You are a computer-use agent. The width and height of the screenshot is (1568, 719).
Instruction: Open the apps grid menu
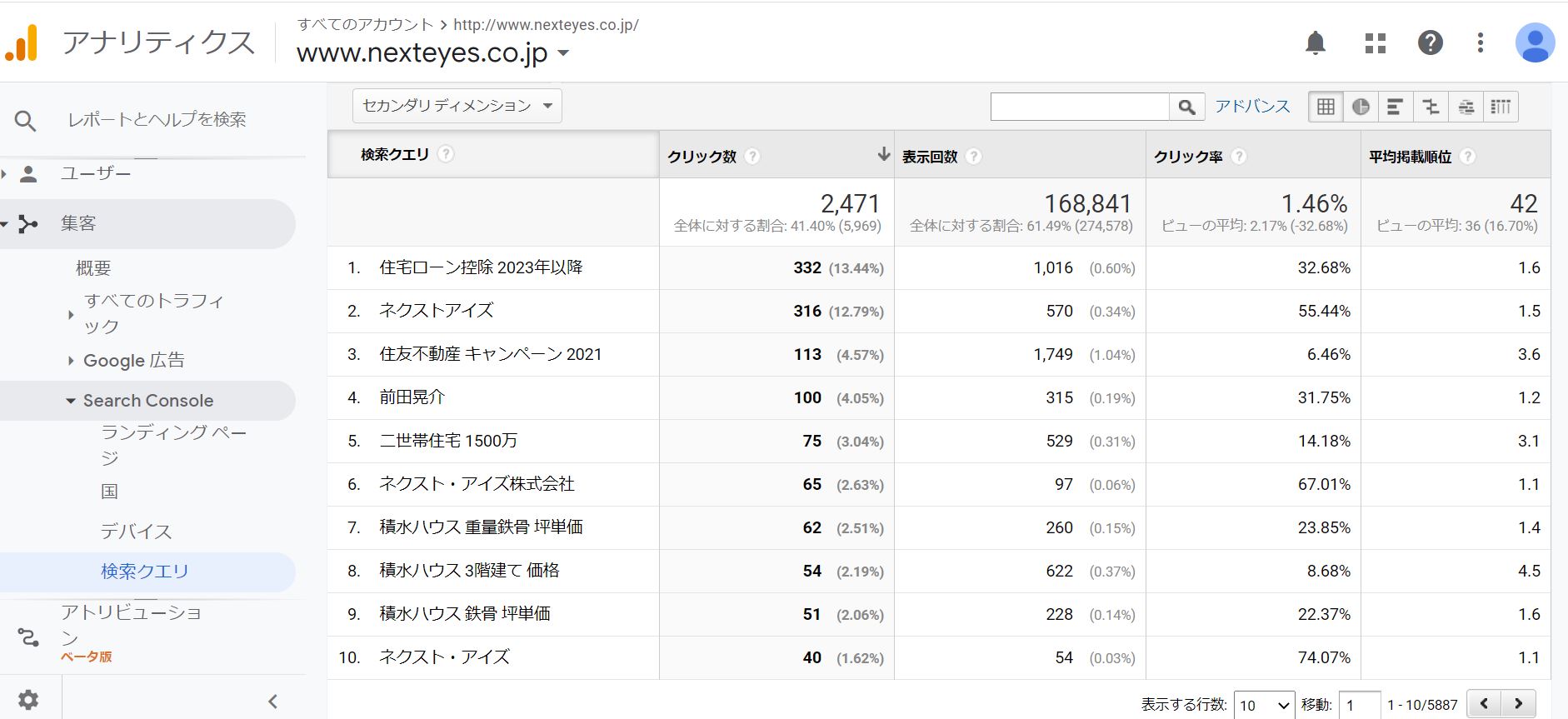(x=1376, y=42)
